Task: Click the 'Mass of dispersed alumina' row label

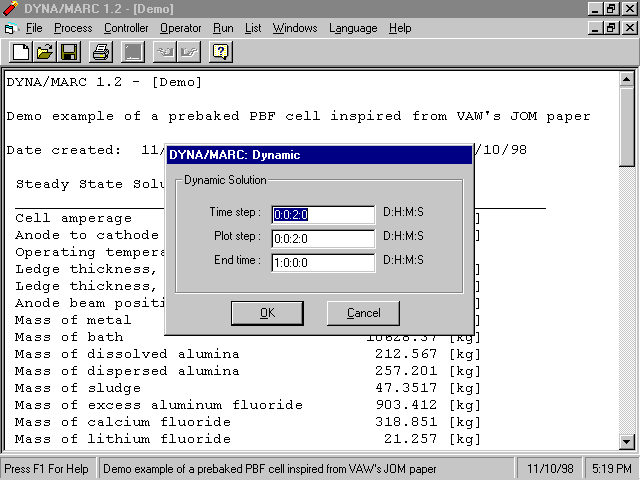Action: (127, 371)
